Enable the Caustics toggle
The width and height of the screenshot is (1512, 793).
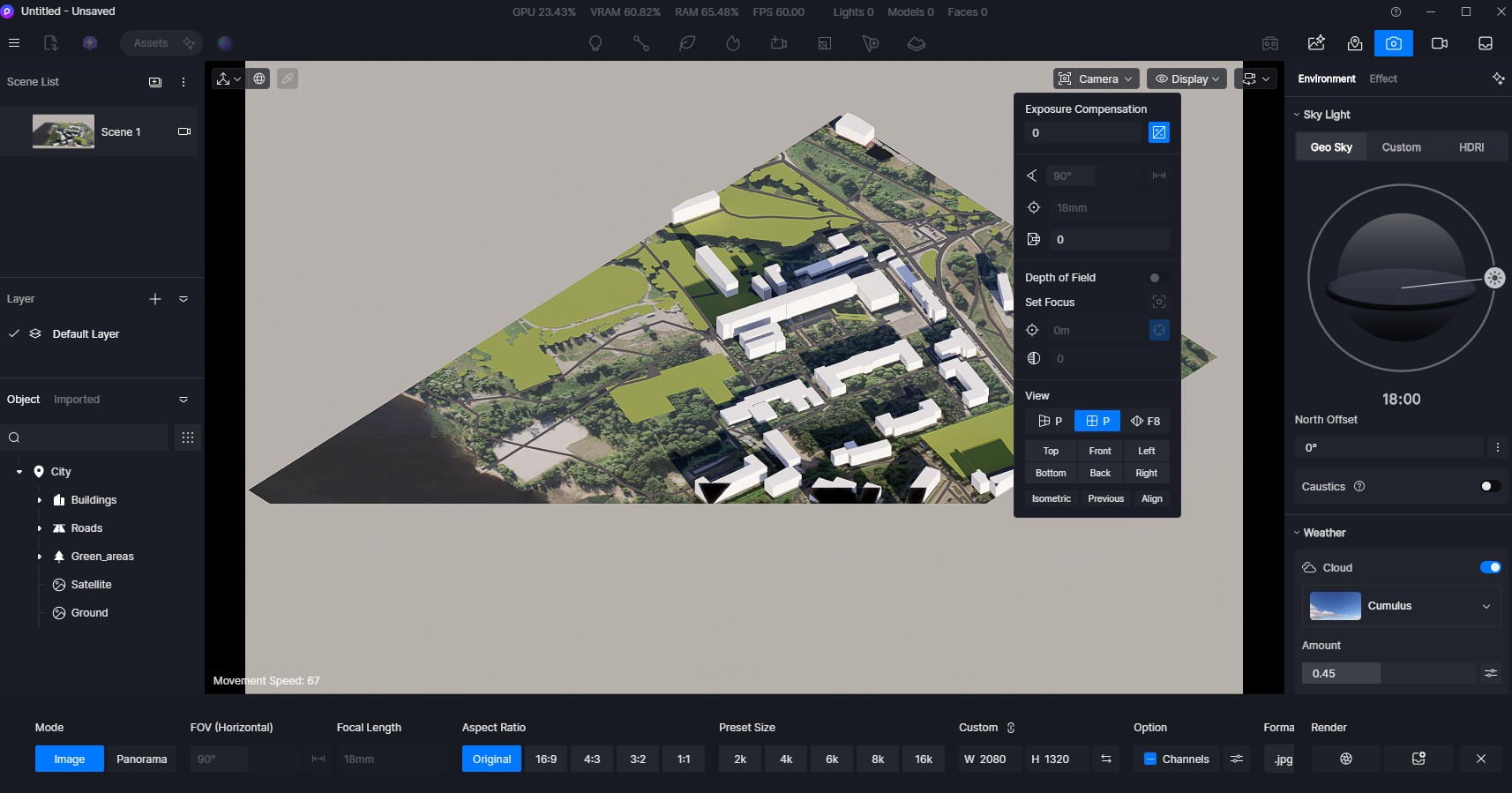(1490, 486)
